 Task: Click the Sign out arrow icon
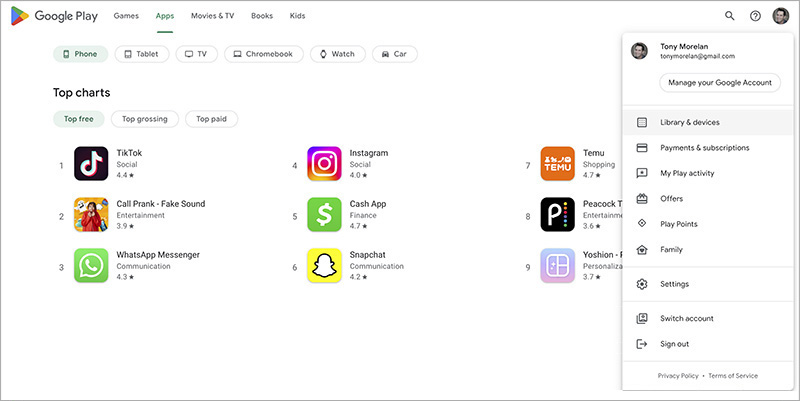point(642,344)
